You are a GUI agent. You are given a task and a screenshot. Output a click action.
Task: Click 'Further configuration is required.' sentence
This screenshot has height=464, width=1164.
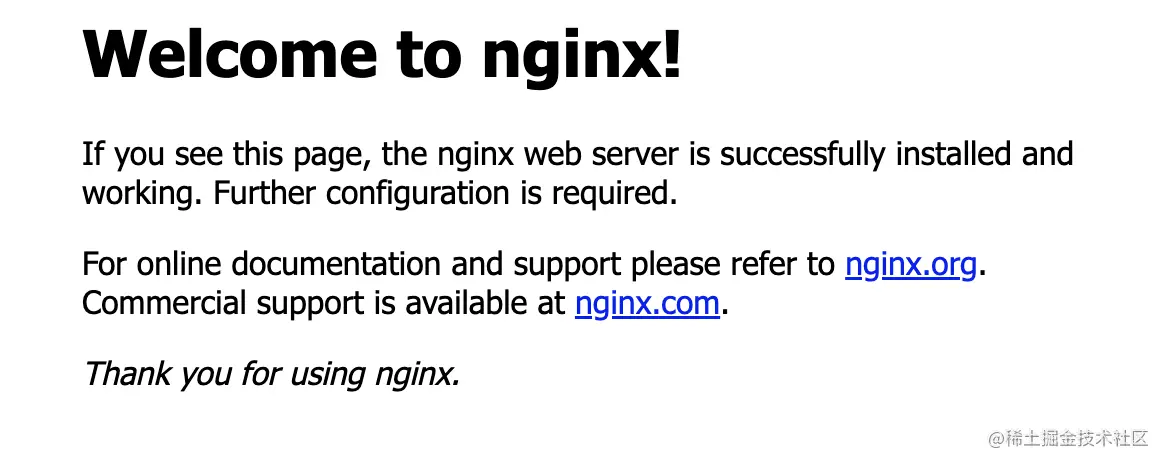click(x=445, y=194)
